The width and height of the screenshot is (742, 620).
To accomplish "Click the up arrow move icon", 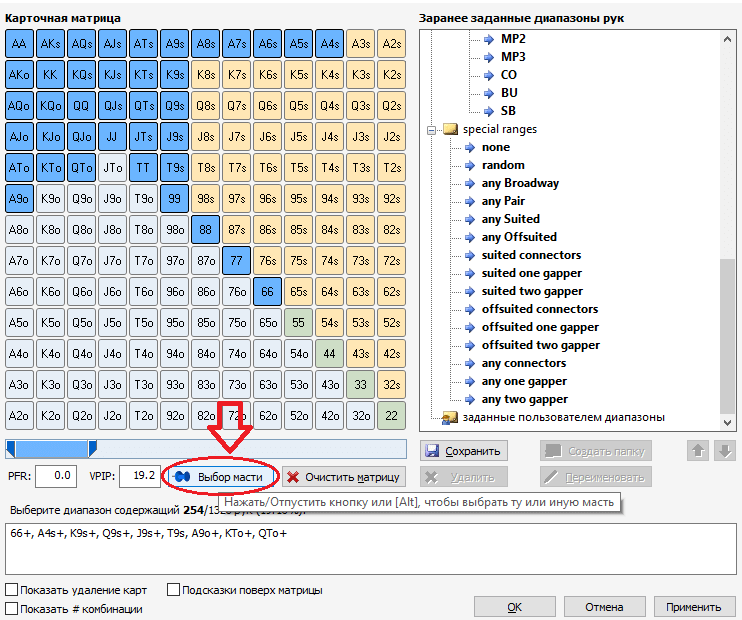I will click(700, 451).
